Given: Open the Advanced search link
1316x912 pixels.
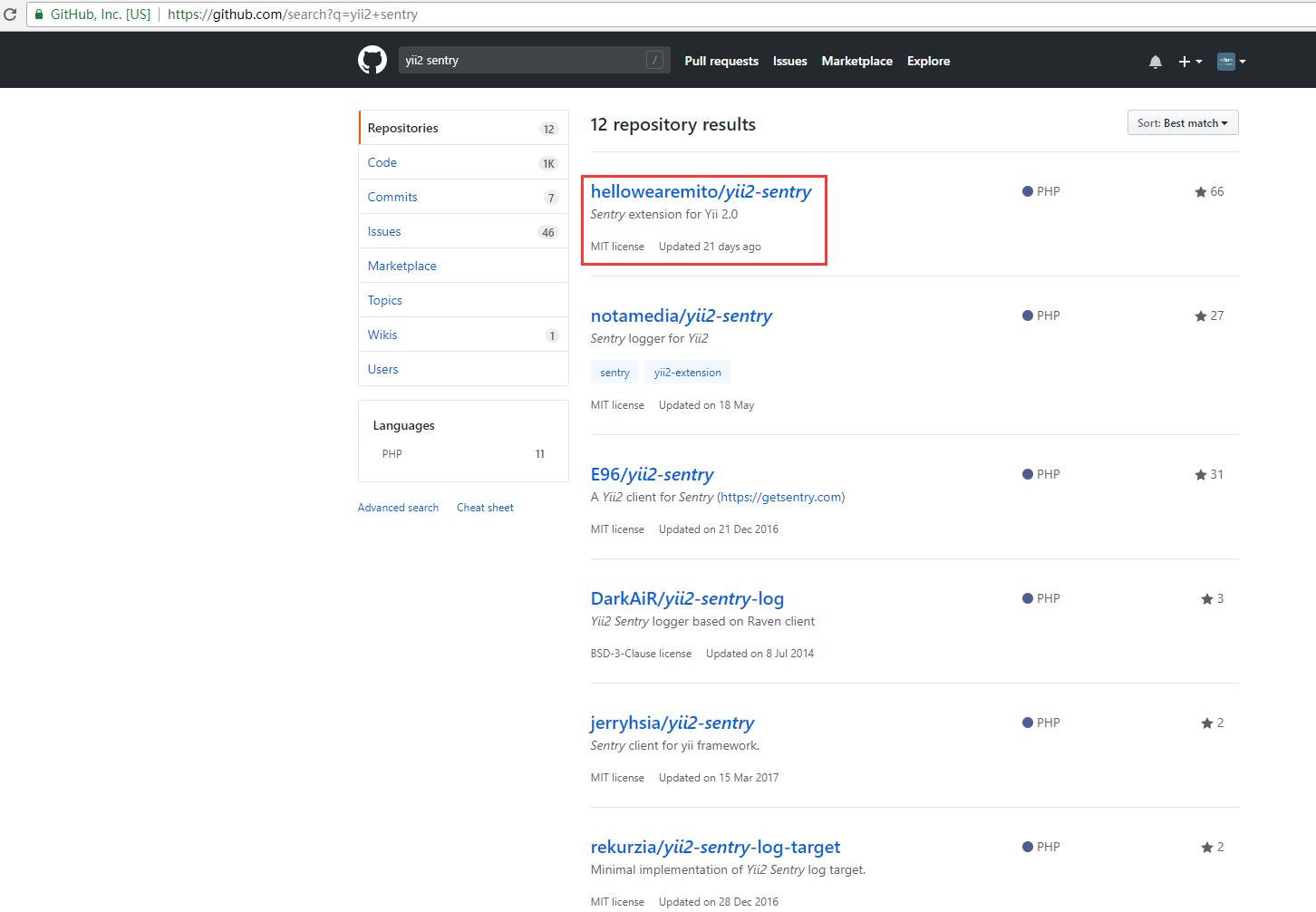Looking at the screenshot, I should tap(398, 508).
